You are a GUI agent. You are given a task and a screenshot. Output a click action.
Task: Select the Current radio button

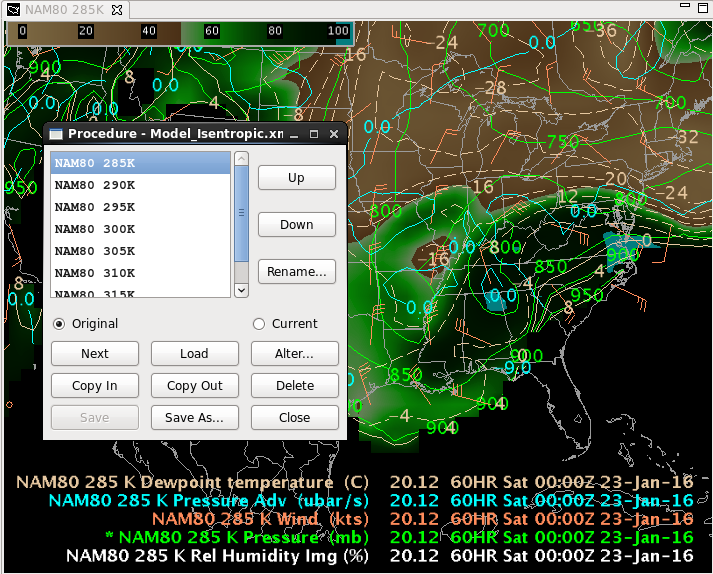click(285, 324)
